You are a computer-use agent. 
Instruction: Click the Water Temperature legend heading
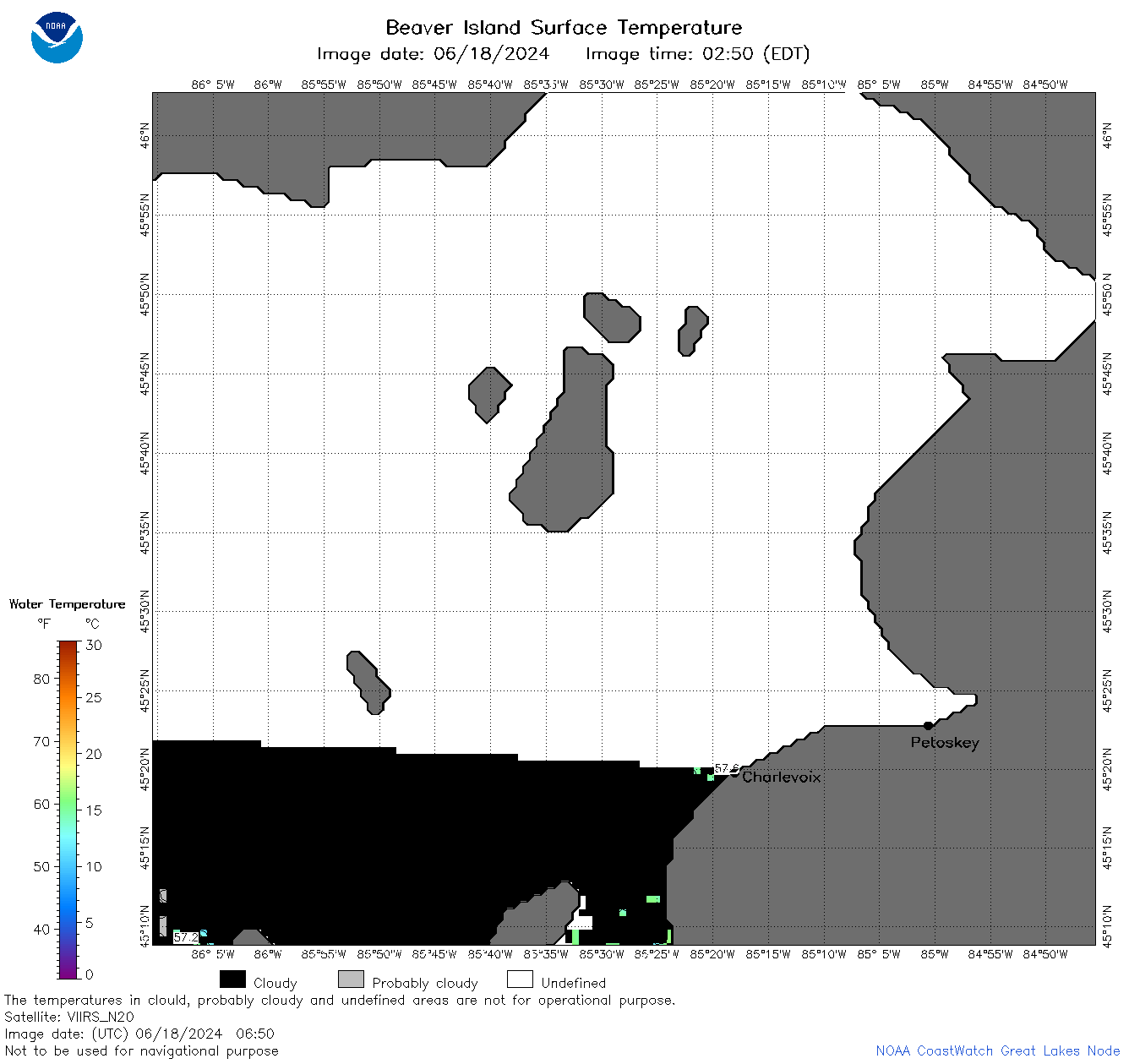pos(68,604)
